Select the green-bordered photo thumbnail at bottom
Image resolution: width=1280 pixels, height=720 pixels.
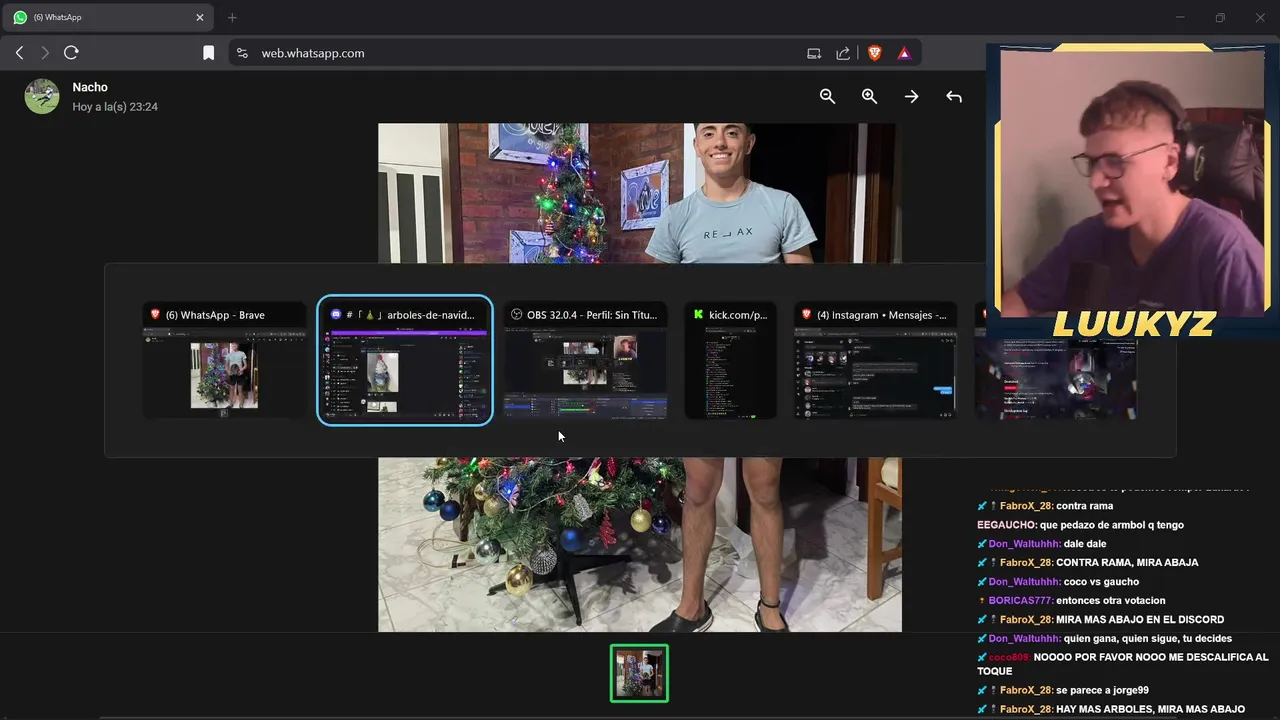[x=639, y=673]
